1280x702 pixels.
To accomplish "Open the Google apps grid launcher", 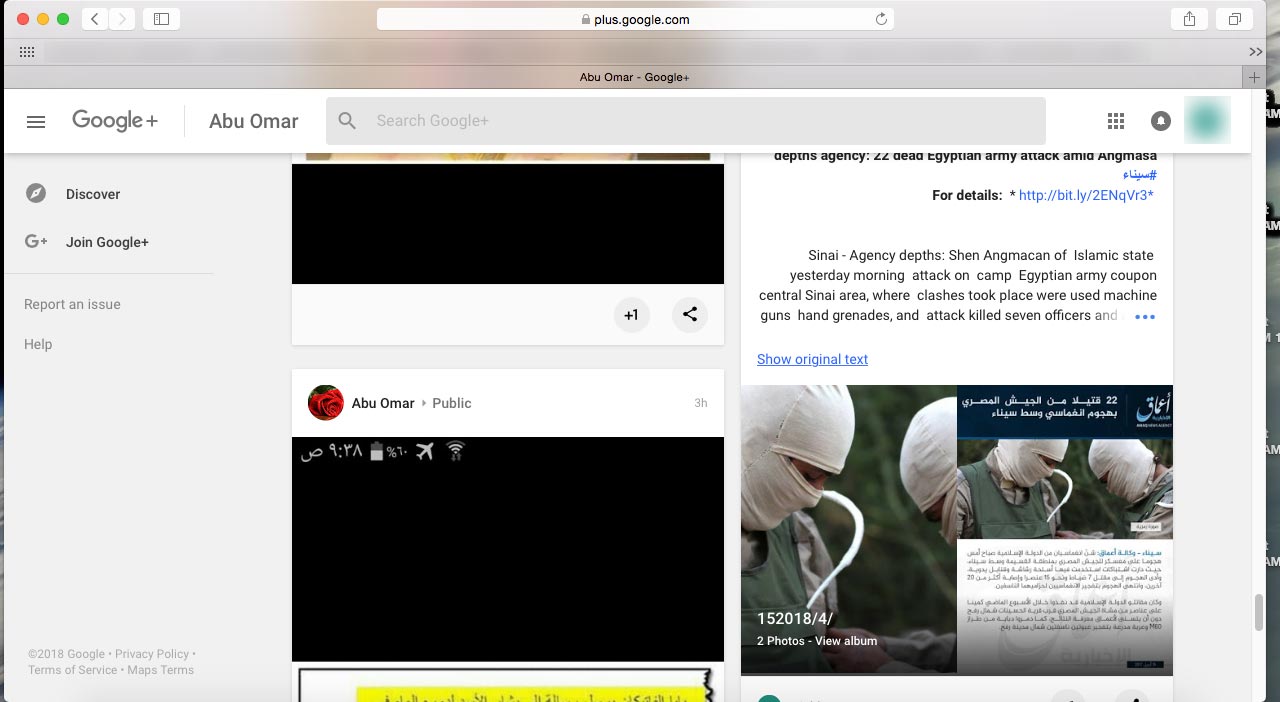I will click(x=1116, y=121).
